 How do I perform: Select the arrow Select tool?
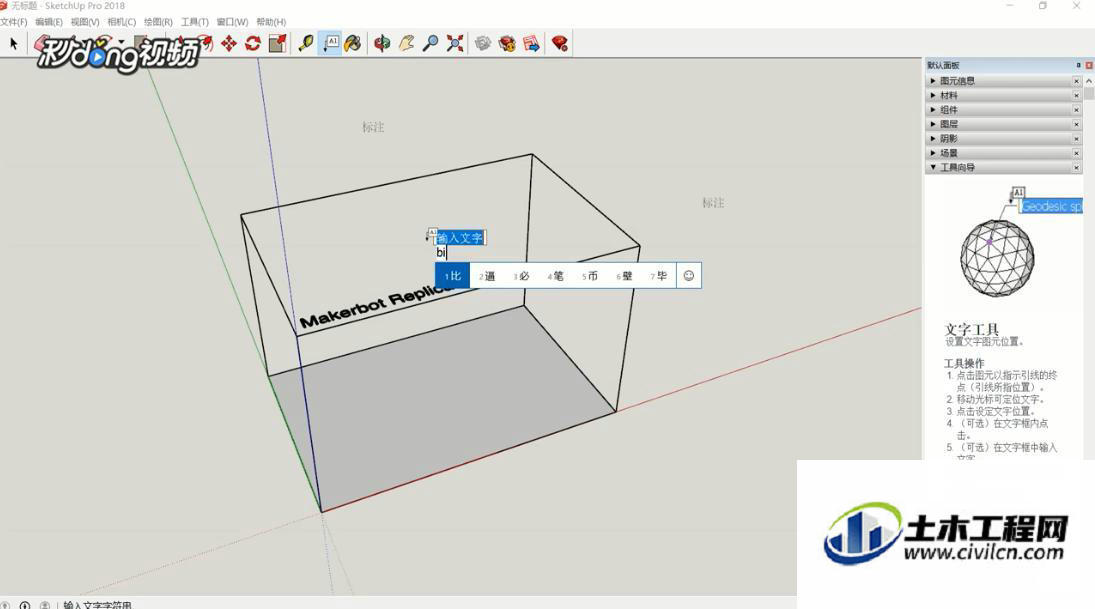tap(13, 43)
